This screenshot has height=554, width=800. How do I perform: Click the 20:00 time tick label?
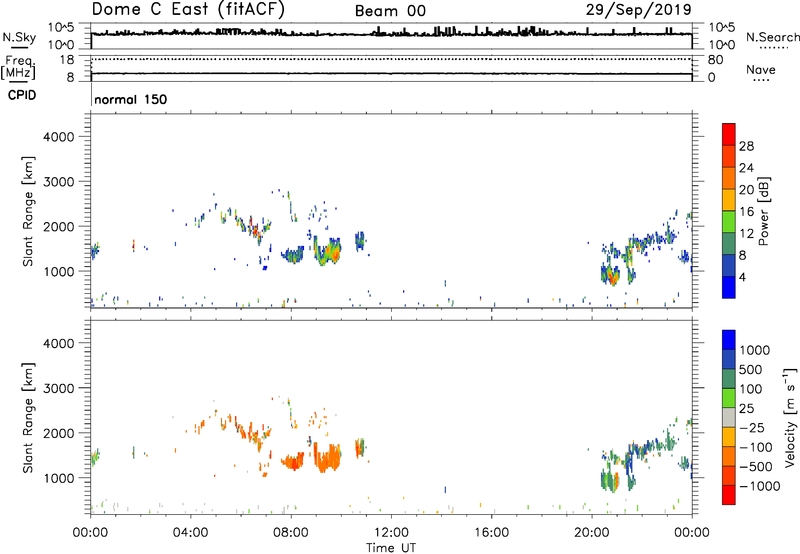591,533
